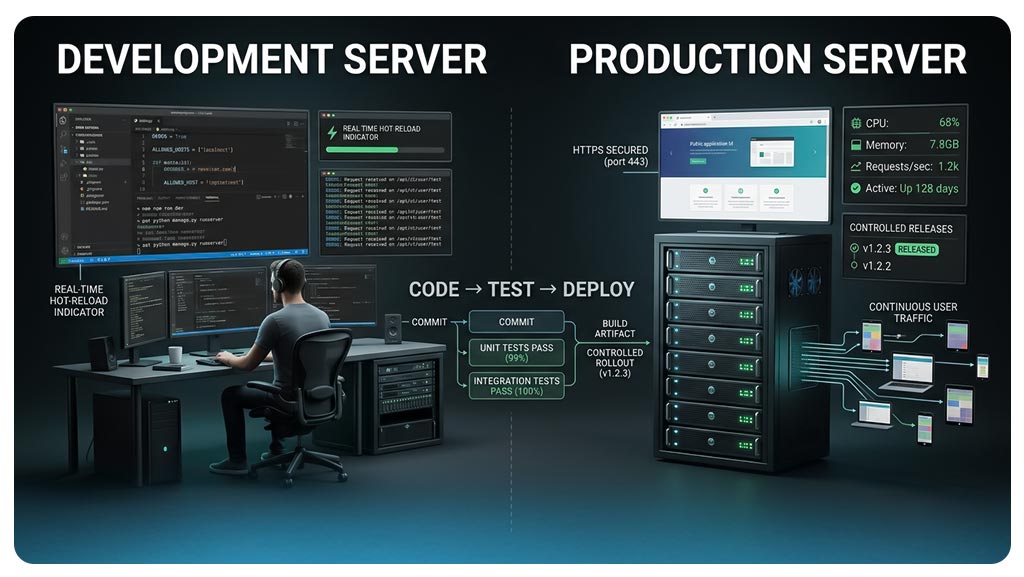This screenshot has height=577, width=1024.
Task: Click the Memory icon in the stats panel
Action: [856, 145]
